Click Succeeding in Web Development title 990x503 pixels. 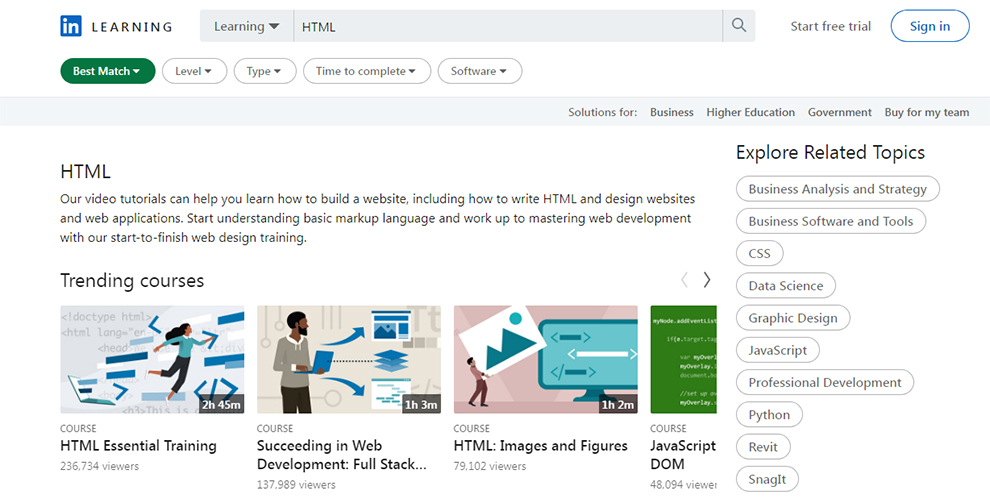click(342, 454)
